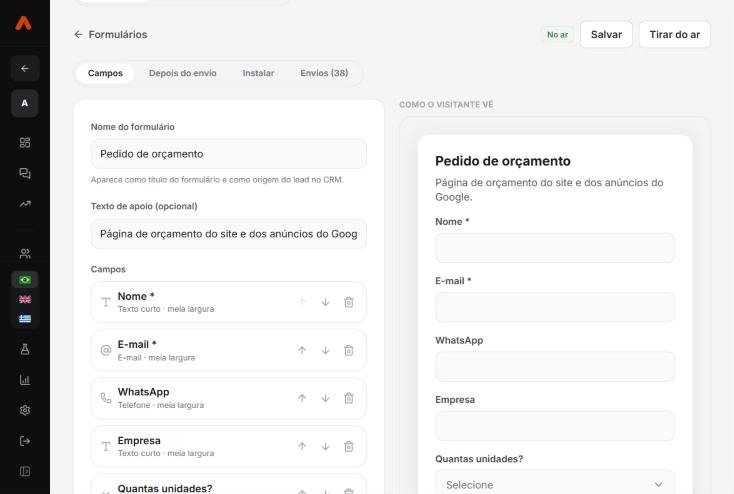Move the WhatsApp field down
Image resolution: width=734 pixels, height=494 pixels.
tap(325, 398)
